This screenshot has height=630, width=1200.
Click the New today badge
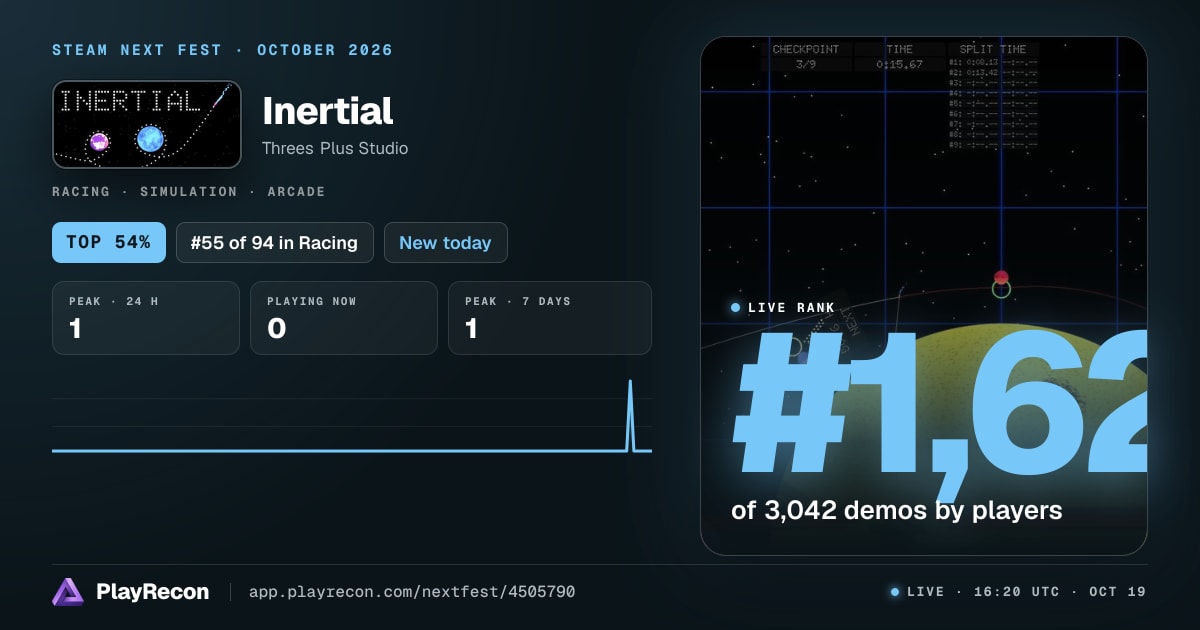coord(445,242)
